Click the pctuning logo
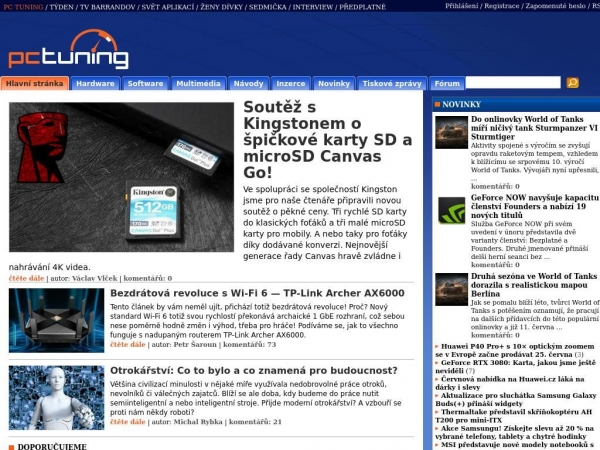600x450 pixels. (68, 49)
